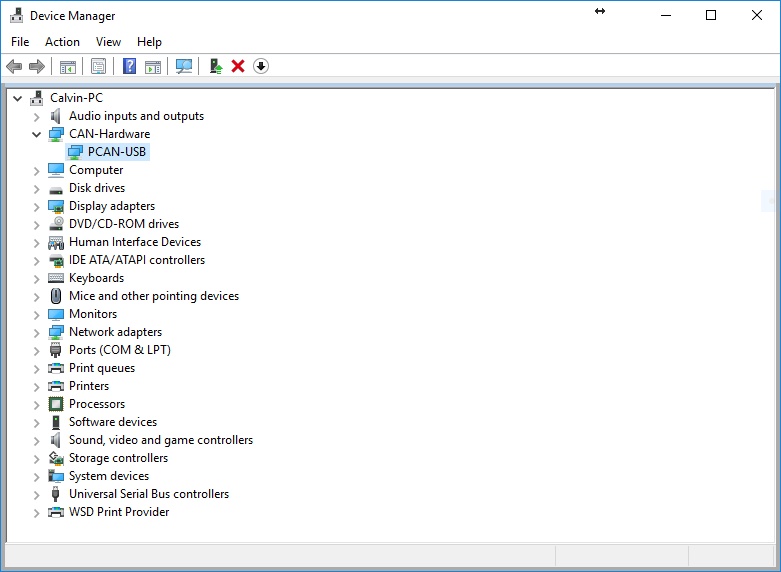The image size is (781, 572).
Task: Expand Human Interface Devices chevron
Action: pyautogui.click(x=36, y=243)
